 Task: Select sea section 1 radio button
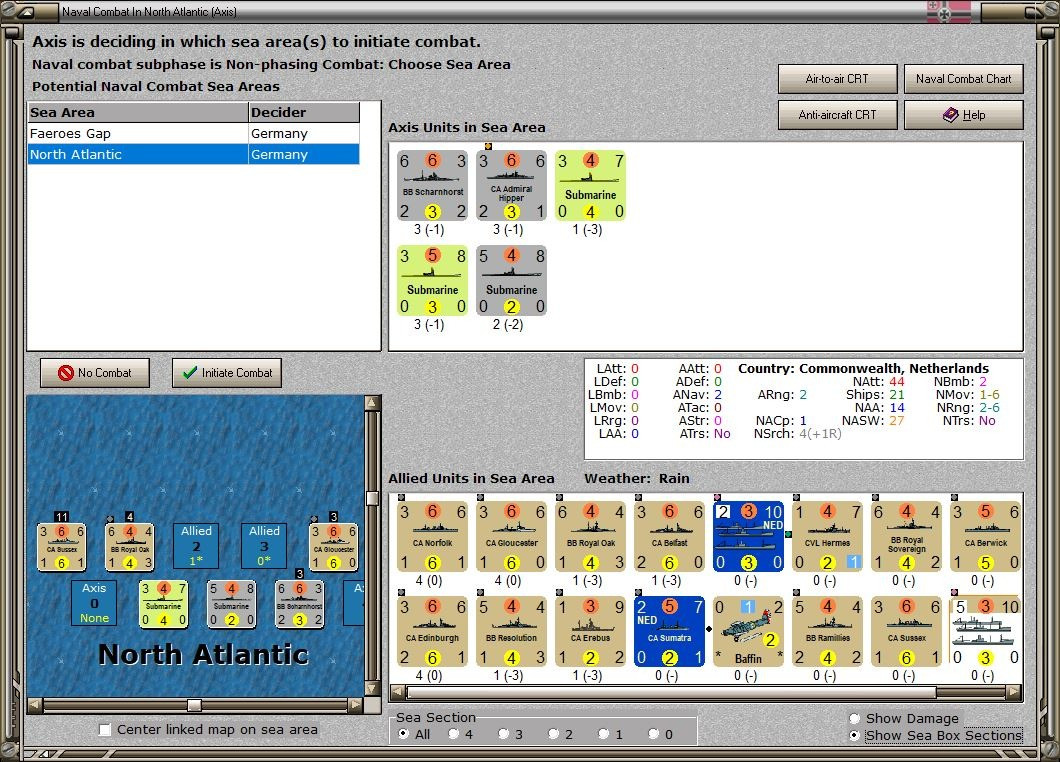(604, 734)
